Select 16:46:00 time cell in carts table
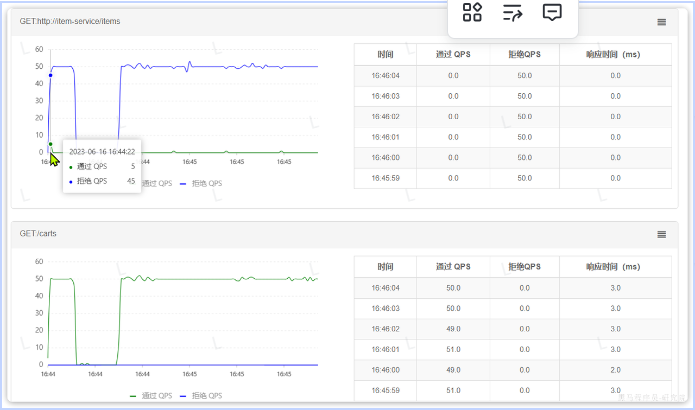The width and height of the screenshot is (695, 410). point(385,370)
